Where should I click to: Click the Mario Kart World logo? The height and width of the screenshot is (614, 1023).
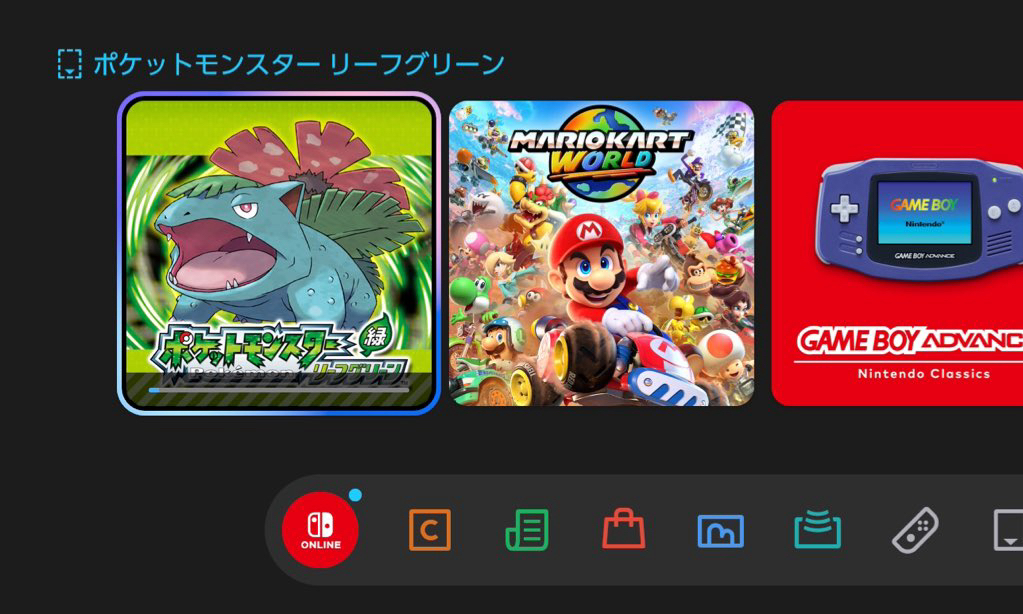[x=600, y=152]
